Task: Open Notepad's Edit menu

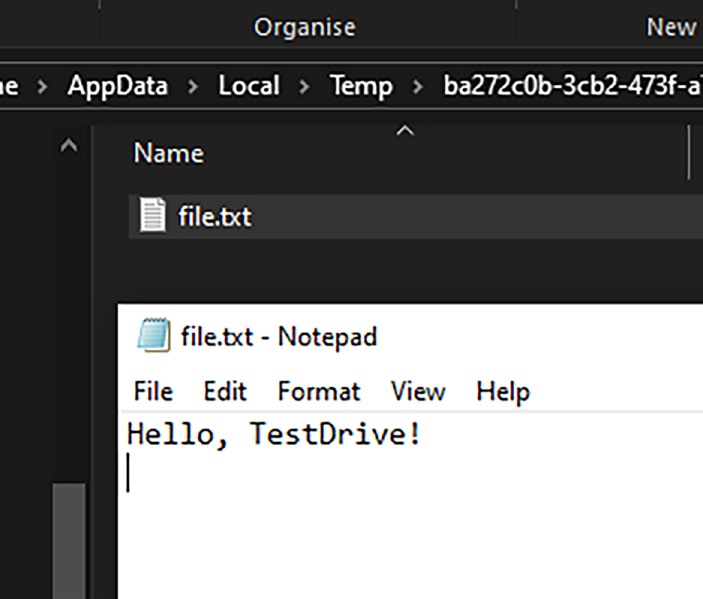Action: pos(225,391)
